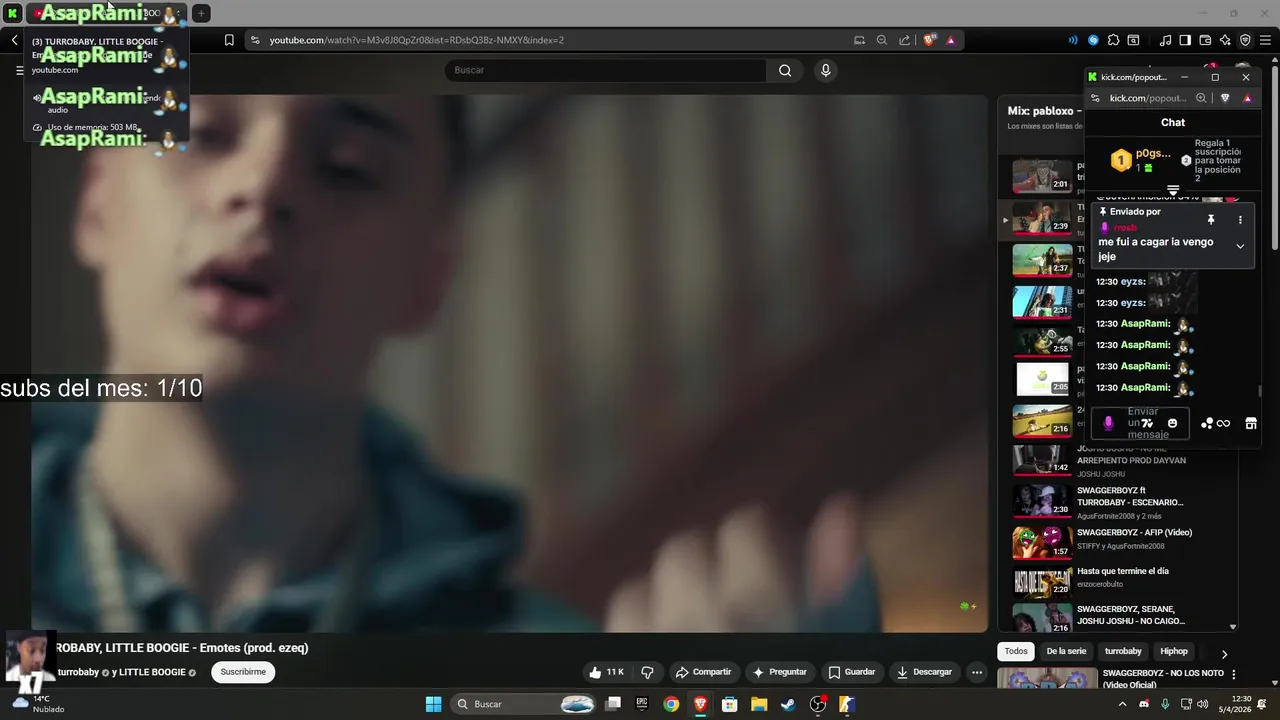The height and width of the screenshot is (720, 1280).
Task: Open SWAGGERBOYZ - AFIP (Video) in playlist
Action: coord(1134,532)
